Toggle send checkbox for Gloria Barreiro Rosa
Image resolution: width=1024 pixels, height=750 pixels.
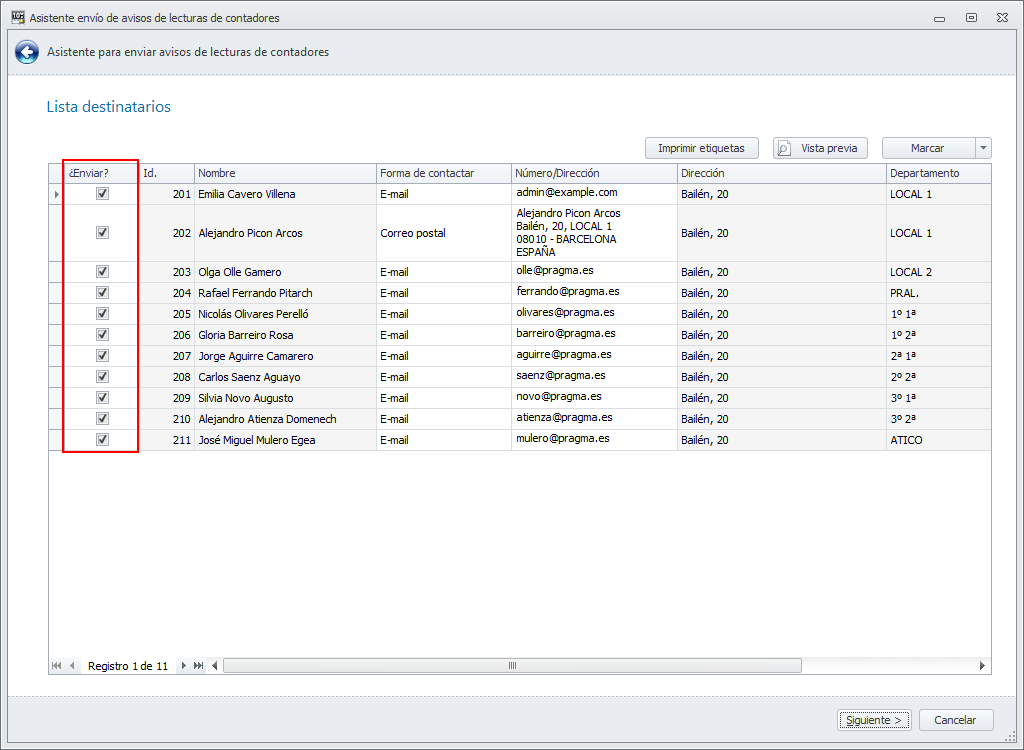pos(103,334)
